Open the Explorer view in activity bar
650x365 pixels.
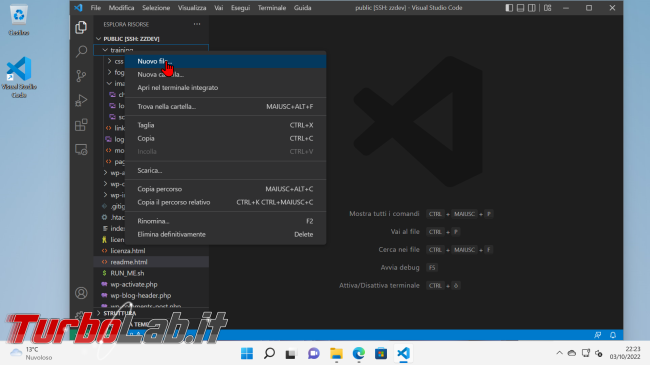point(81,27)
